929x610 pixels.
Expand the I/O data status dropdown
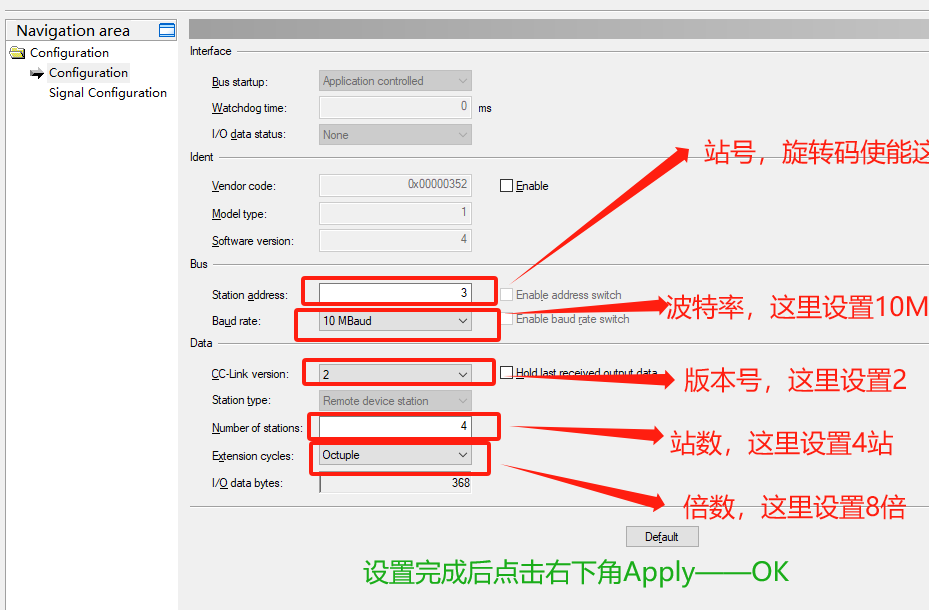[395, 134]
